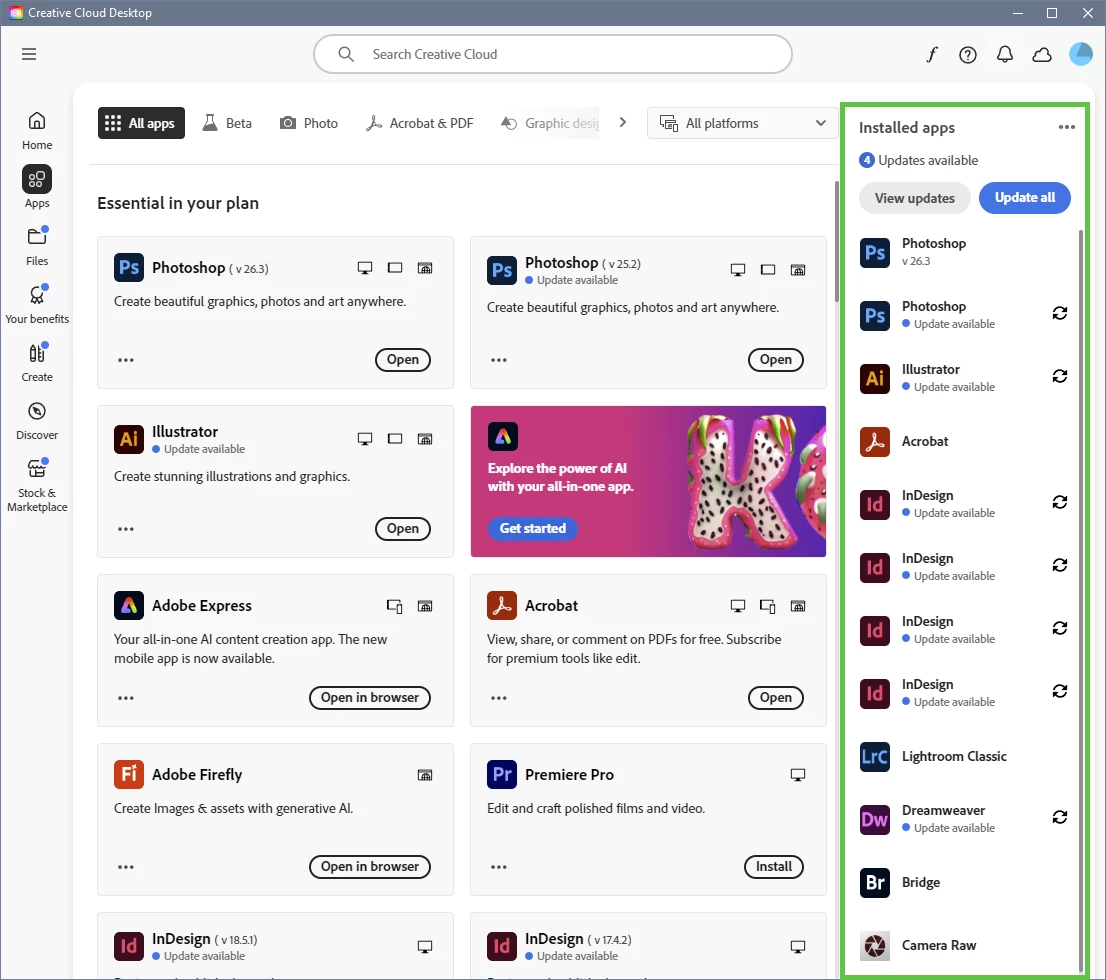The image size is (1106, 980).
Task: Open more options on Photoshop v25.2 card
Action: tap(499, 360)
